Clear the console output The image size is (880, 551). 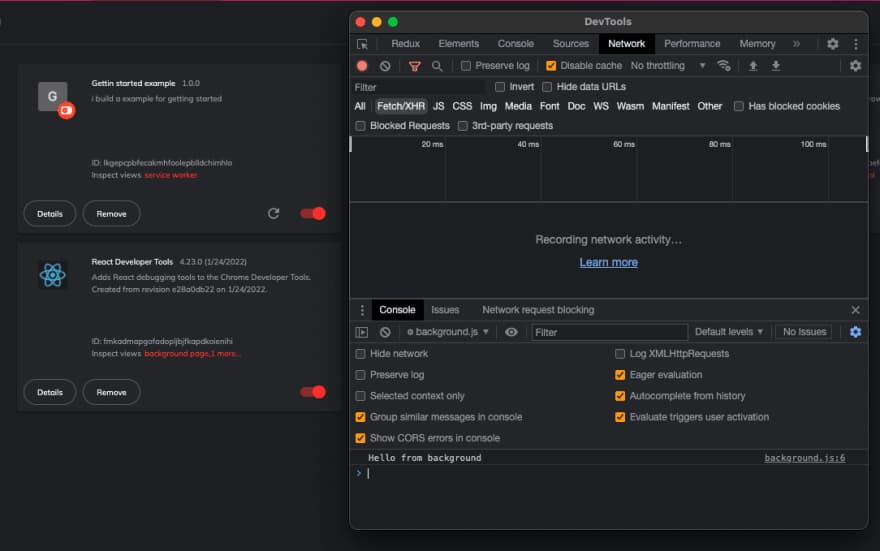(385, 332)
